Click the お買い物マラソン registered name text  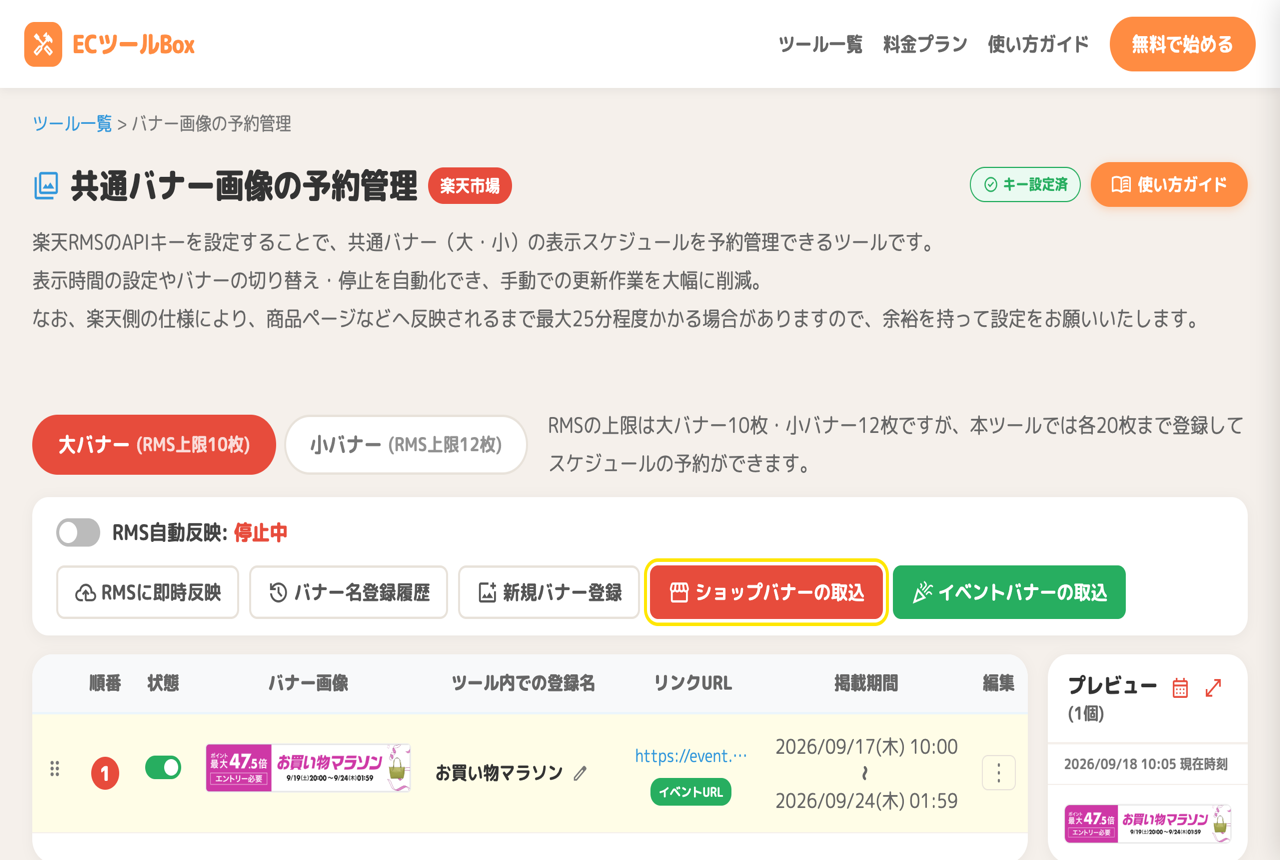tap(499, 773)
